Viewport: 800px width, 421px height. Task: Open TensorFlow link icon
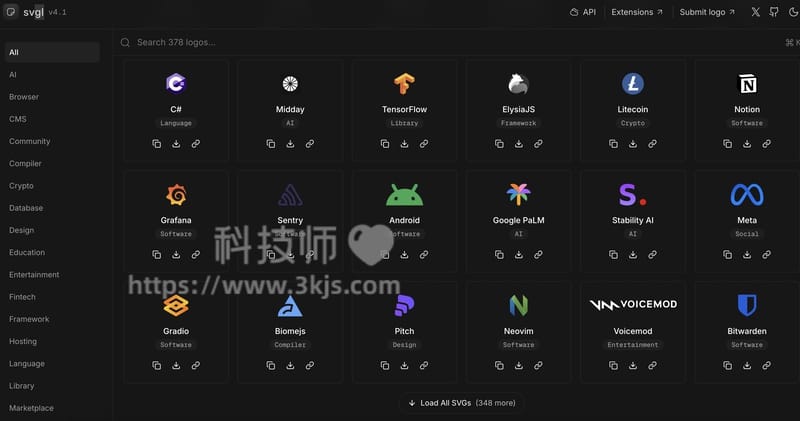pos(424,144)
